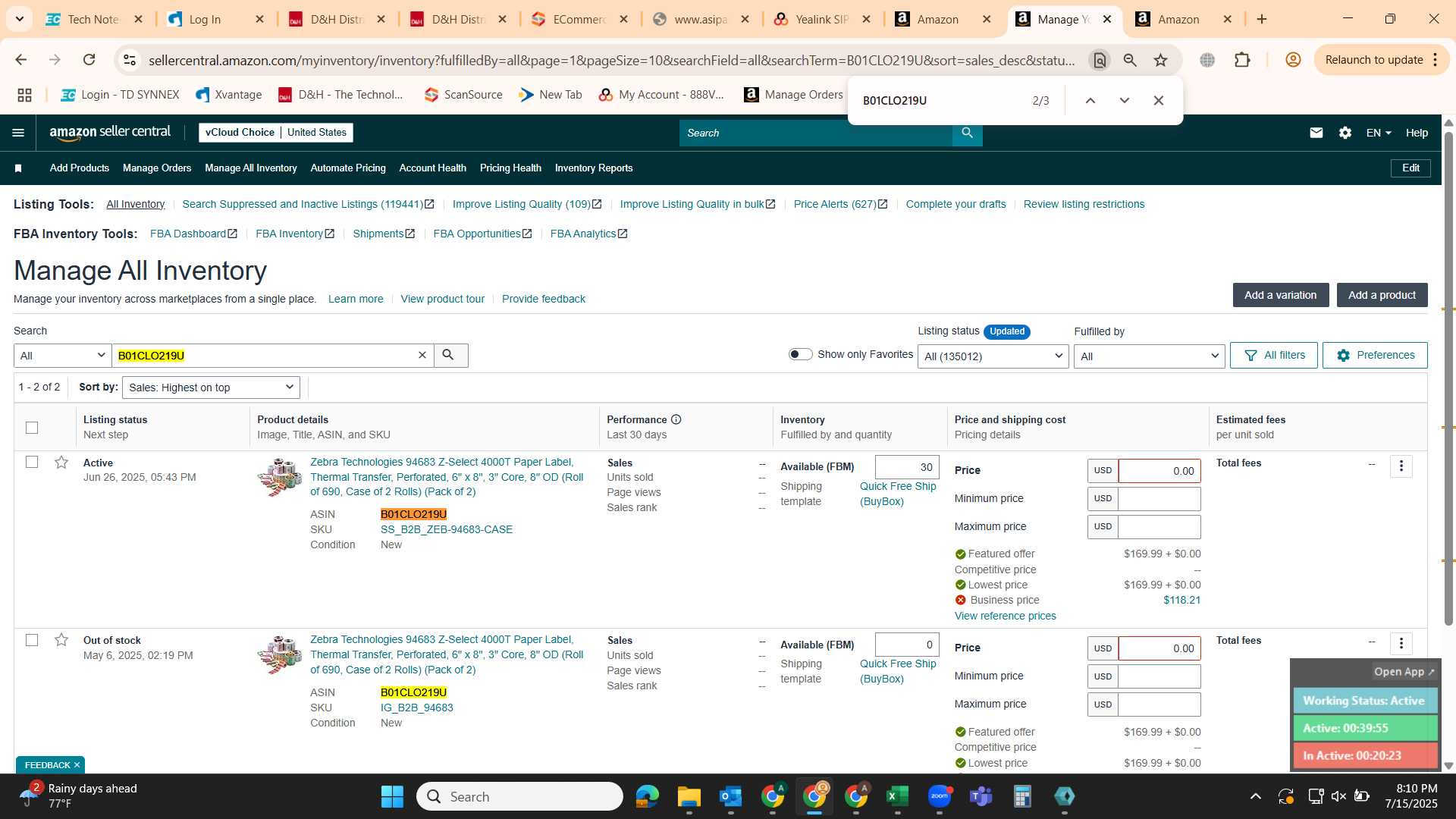Viewport: 1456px width, 819px height.
Task: Click the bookmark flag icon in navigation bar
Action: tap(18, 168)
